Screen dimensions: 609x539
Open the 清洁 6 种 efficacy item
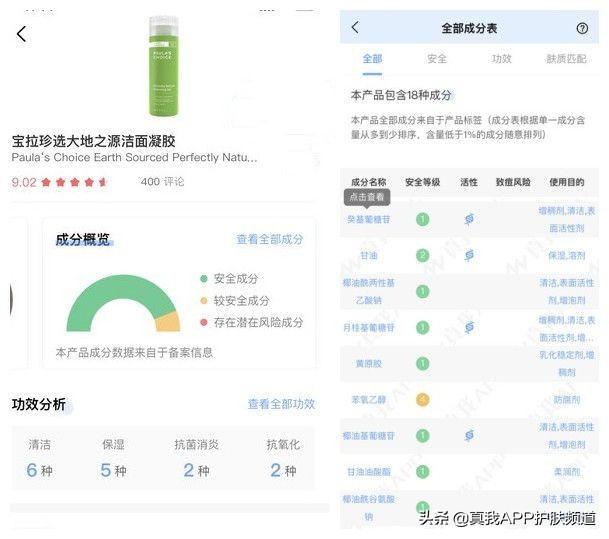(40, 458)
